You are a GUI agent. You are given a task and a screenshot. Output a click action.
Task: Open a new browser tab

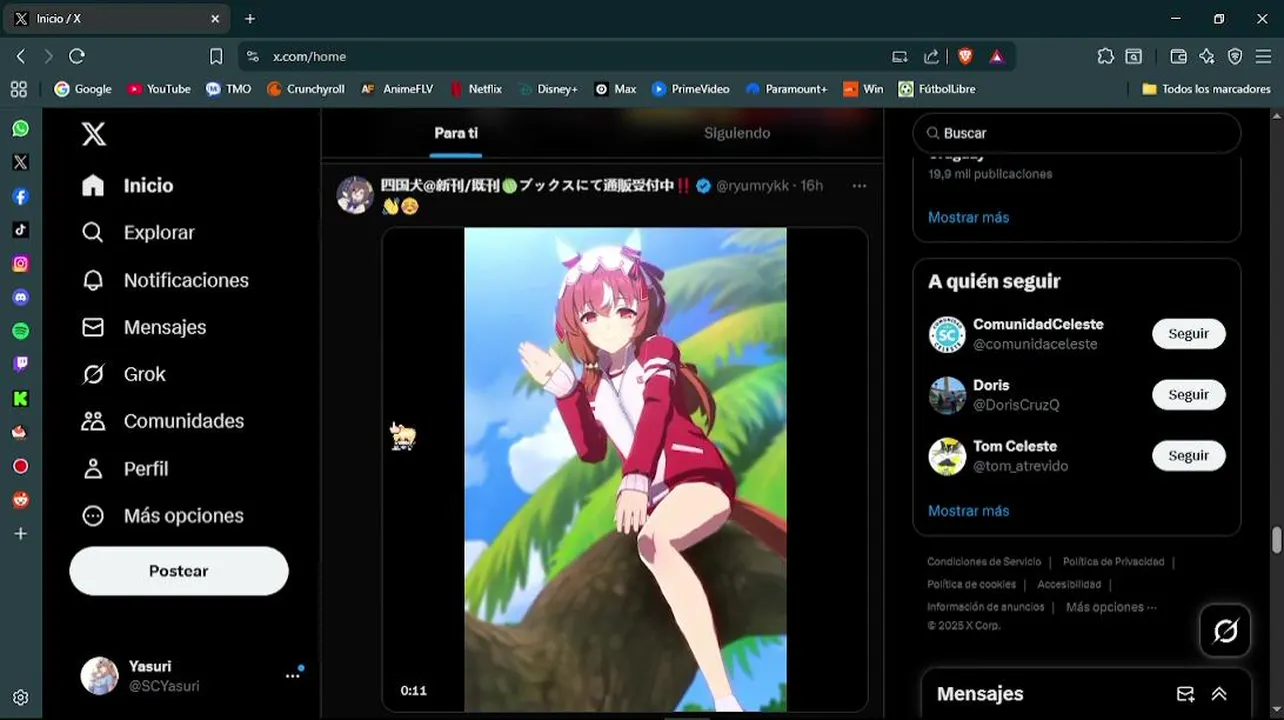pyautogui.click(x=250, y=19)
